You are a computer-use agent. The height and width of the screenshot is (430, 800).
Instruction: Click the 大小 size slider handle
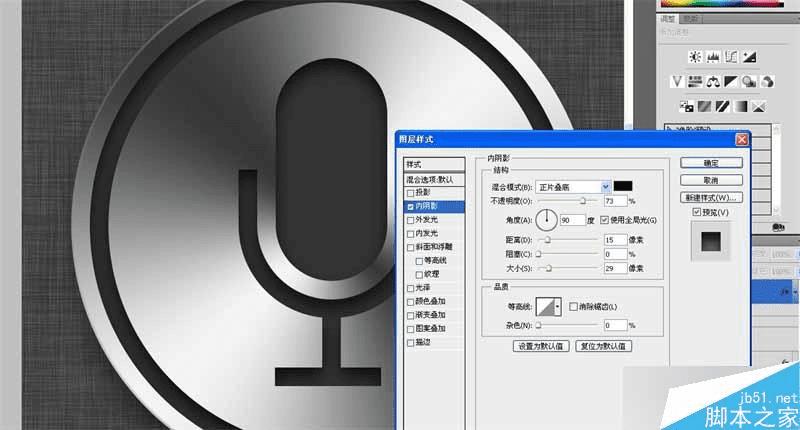[x=549, y=268]
